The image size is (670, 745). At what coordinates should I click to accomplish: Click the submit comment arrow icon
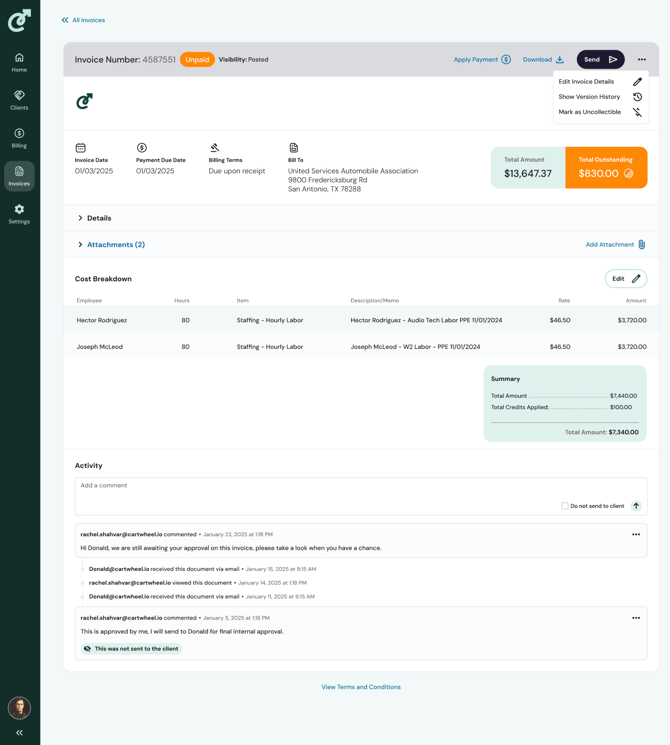636,506
